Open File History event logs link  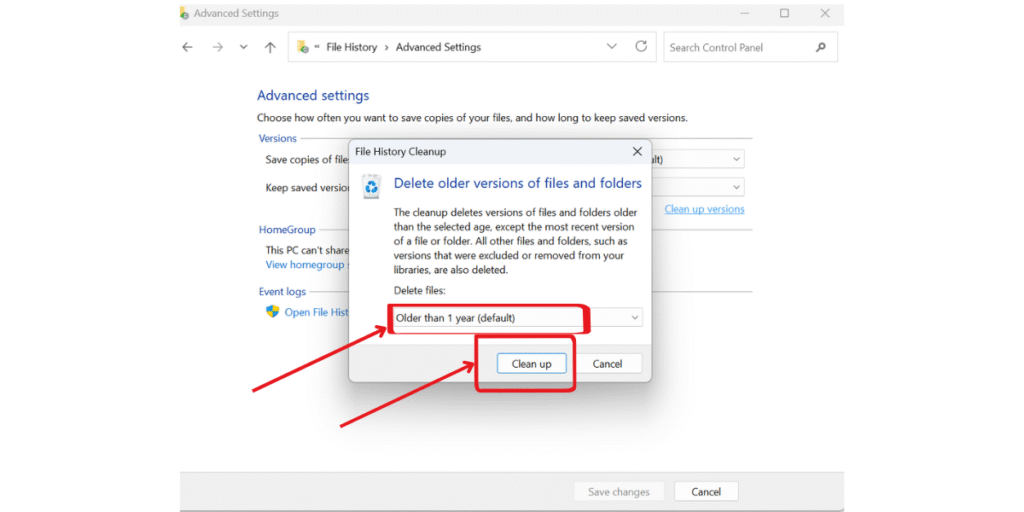316,312
